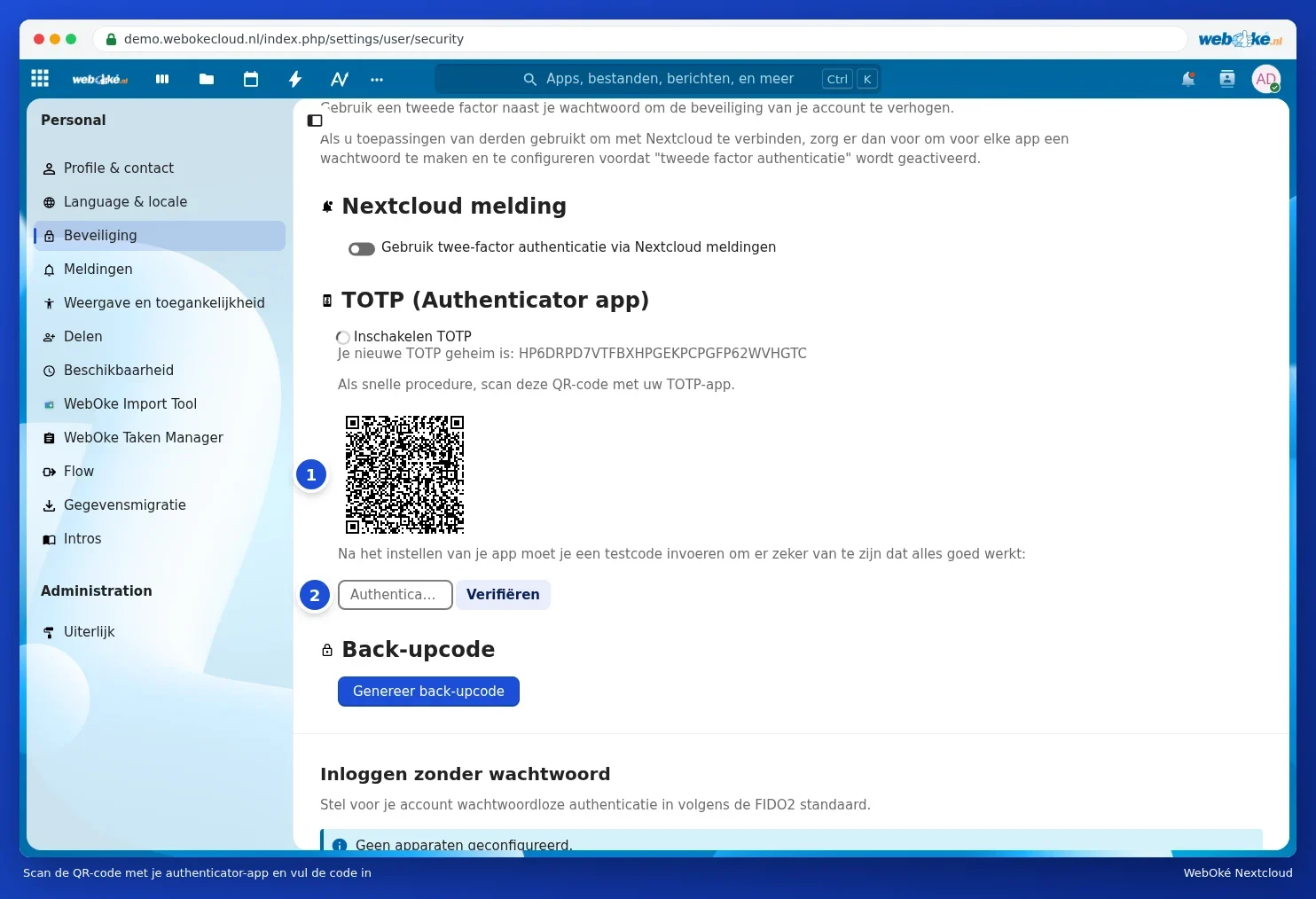Enable two-factor via Nextcloud meldingen toggle

tap(362, 248)
